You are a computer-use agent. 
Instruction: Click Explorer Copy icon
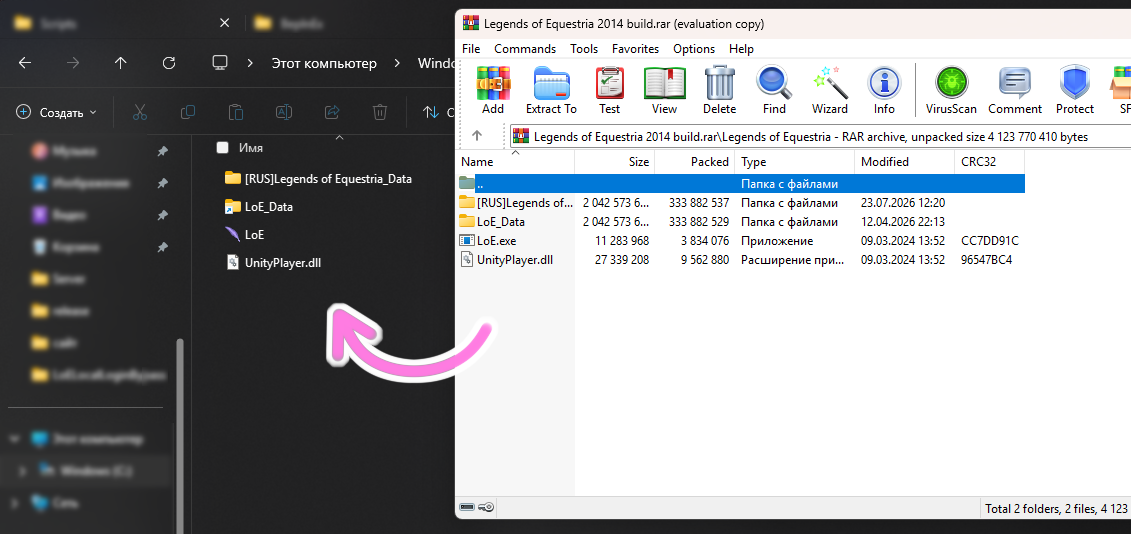click(188, 112)
